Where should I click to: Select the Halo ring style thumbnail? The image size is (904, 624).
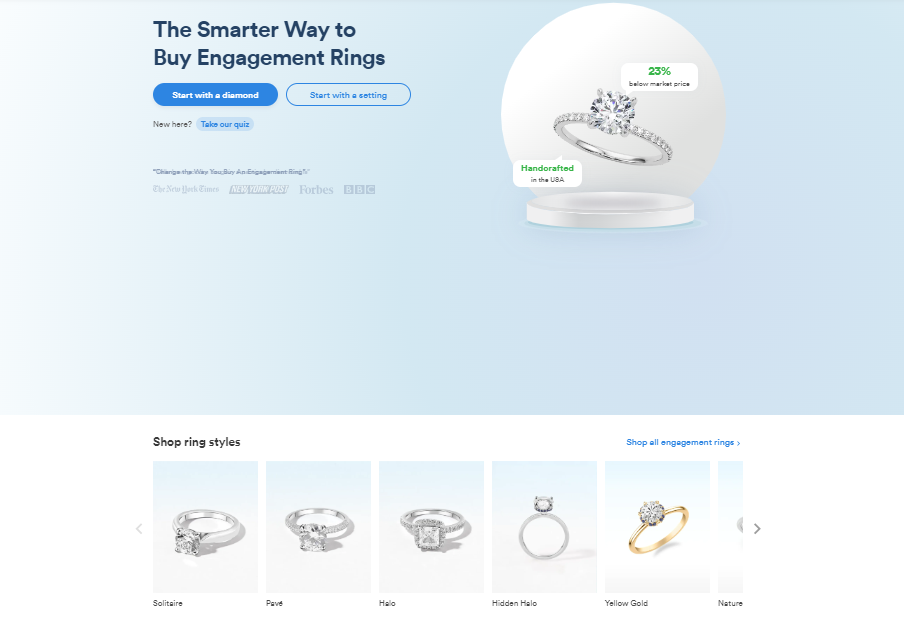[431, 527]
